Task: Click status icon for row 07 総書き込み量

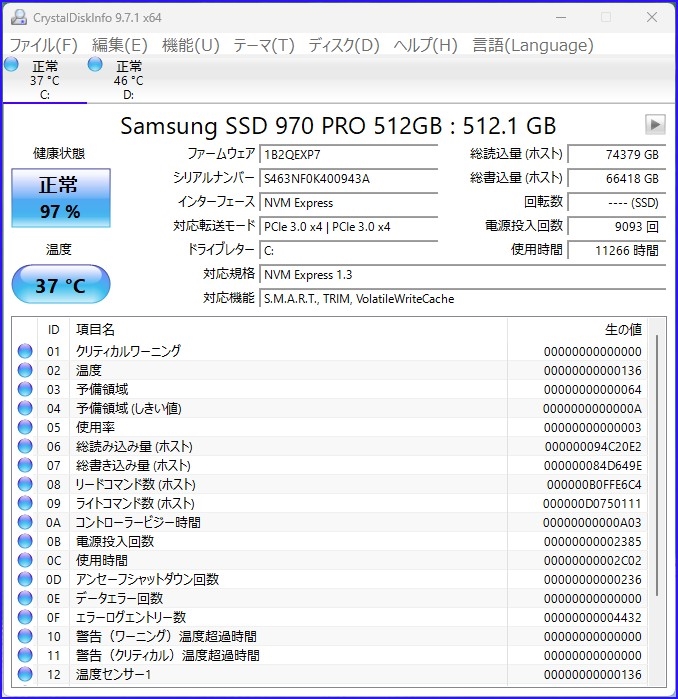Action: point(25,465)
